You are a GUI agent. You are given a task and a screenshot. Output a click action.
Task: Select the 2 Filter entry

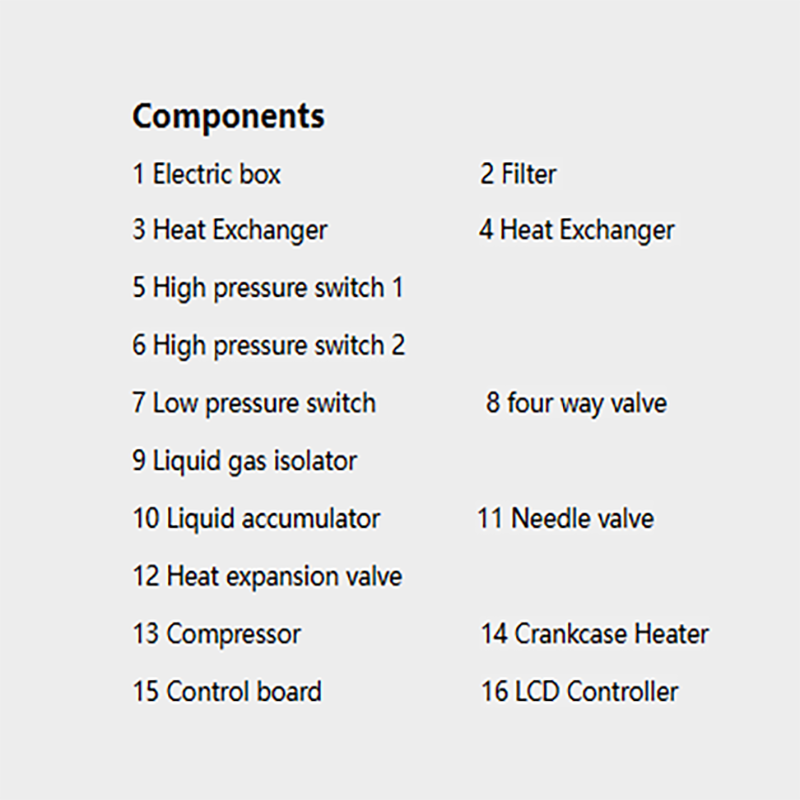click(x=518, y=174)
